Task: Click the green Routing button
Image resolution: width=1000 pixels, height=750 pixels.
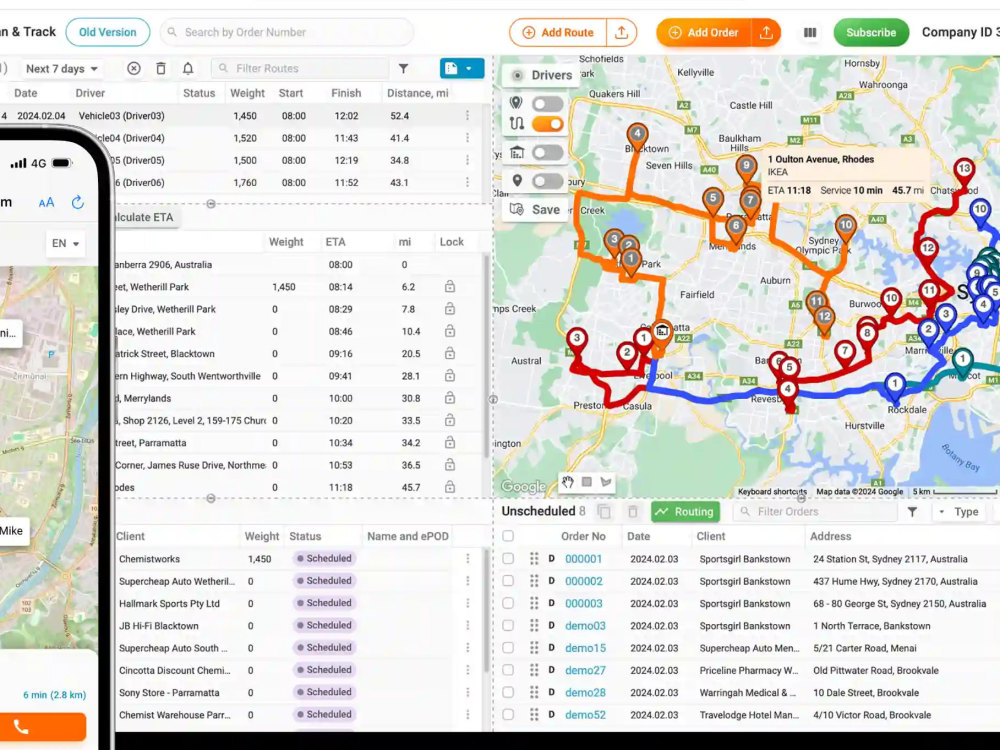Action: (x=685, y=511)
